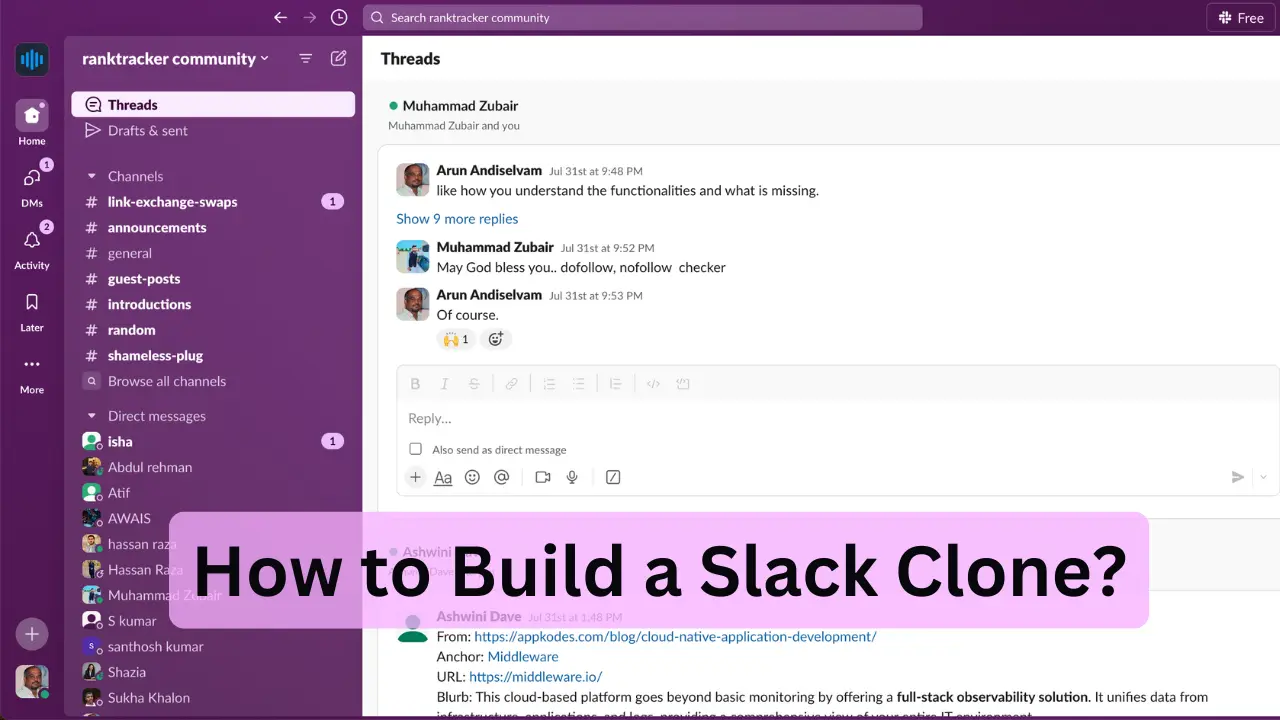Start an ordered list in the reply
1280x720 pixels.
pos(548,384)
